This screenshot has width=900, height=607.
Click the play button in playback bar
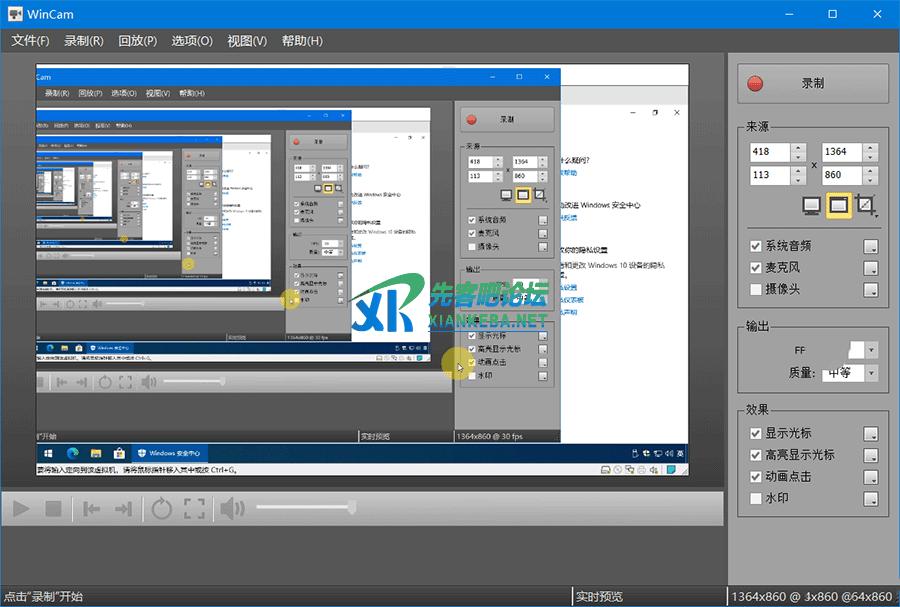point(20,509)
